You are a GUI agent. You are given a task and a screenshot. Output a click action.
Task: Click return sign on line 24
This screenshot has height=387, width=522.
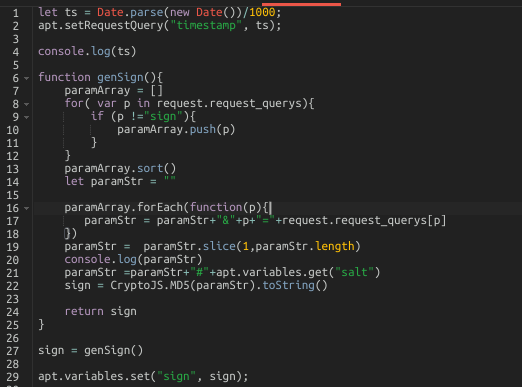tap(100, 311)
